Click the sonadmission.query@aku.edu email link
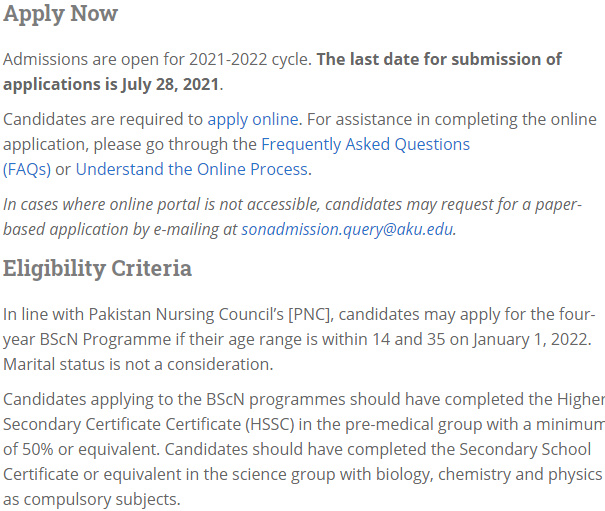This screenshot has height=511, width=605. click(347, 230)
